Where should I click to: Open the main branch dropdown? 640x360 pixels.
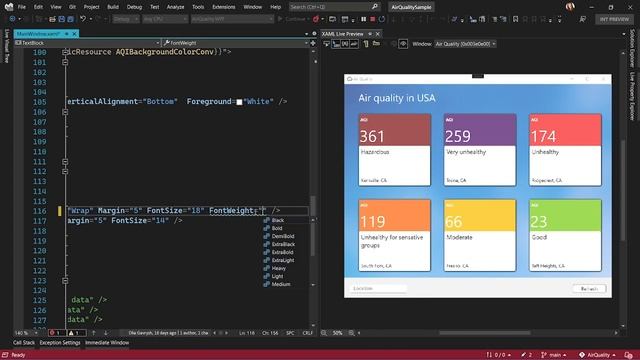click(553, 355)
